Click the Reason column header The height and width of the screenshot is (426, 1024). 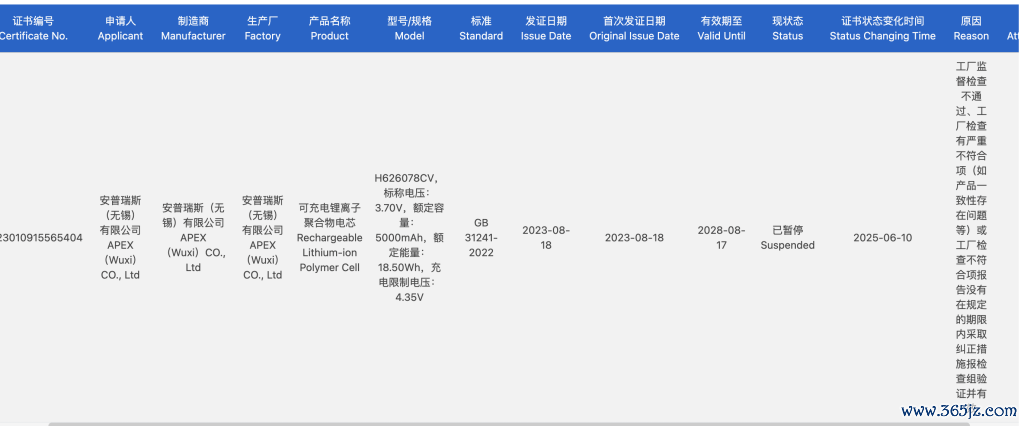coord(971,29)
